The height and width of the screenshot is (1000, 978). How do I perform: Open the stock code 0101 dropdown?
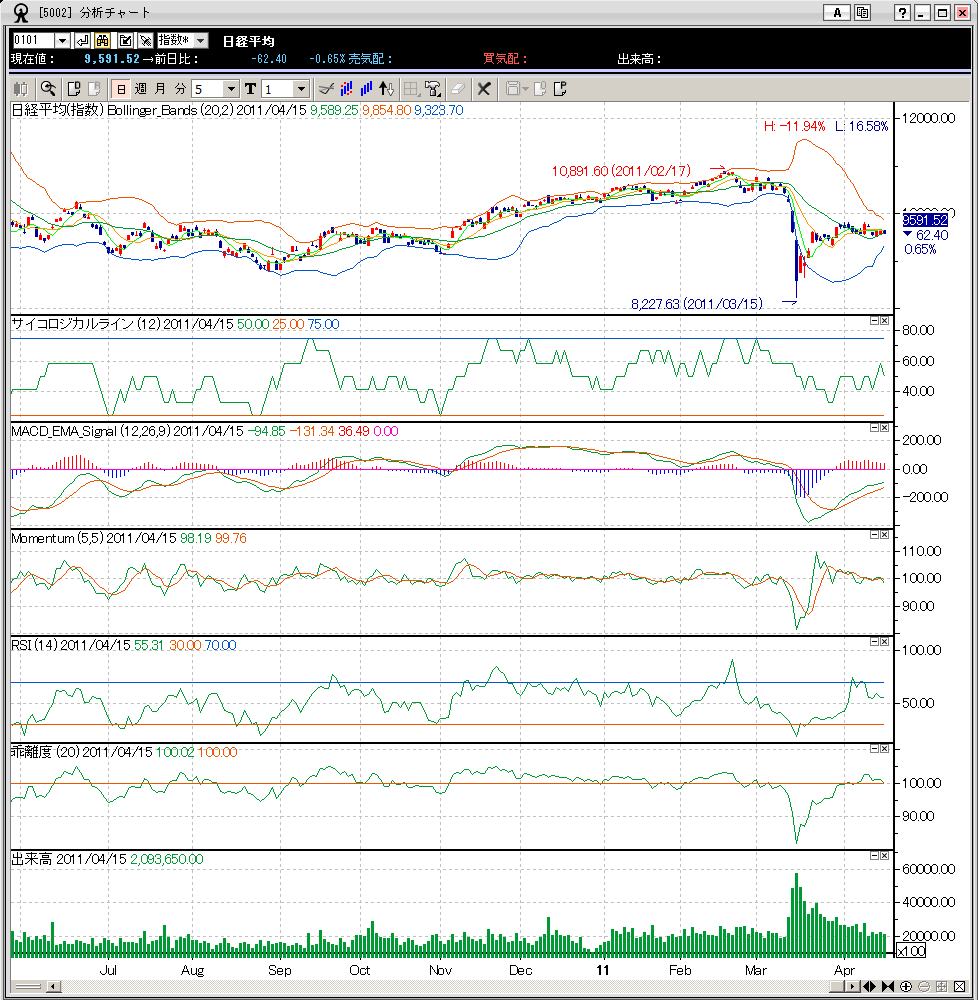62,40
